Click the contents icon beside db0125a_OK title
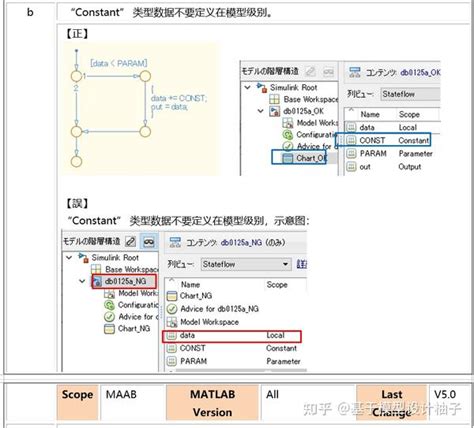This screenshot has height=428, width=474. [354, 72]
